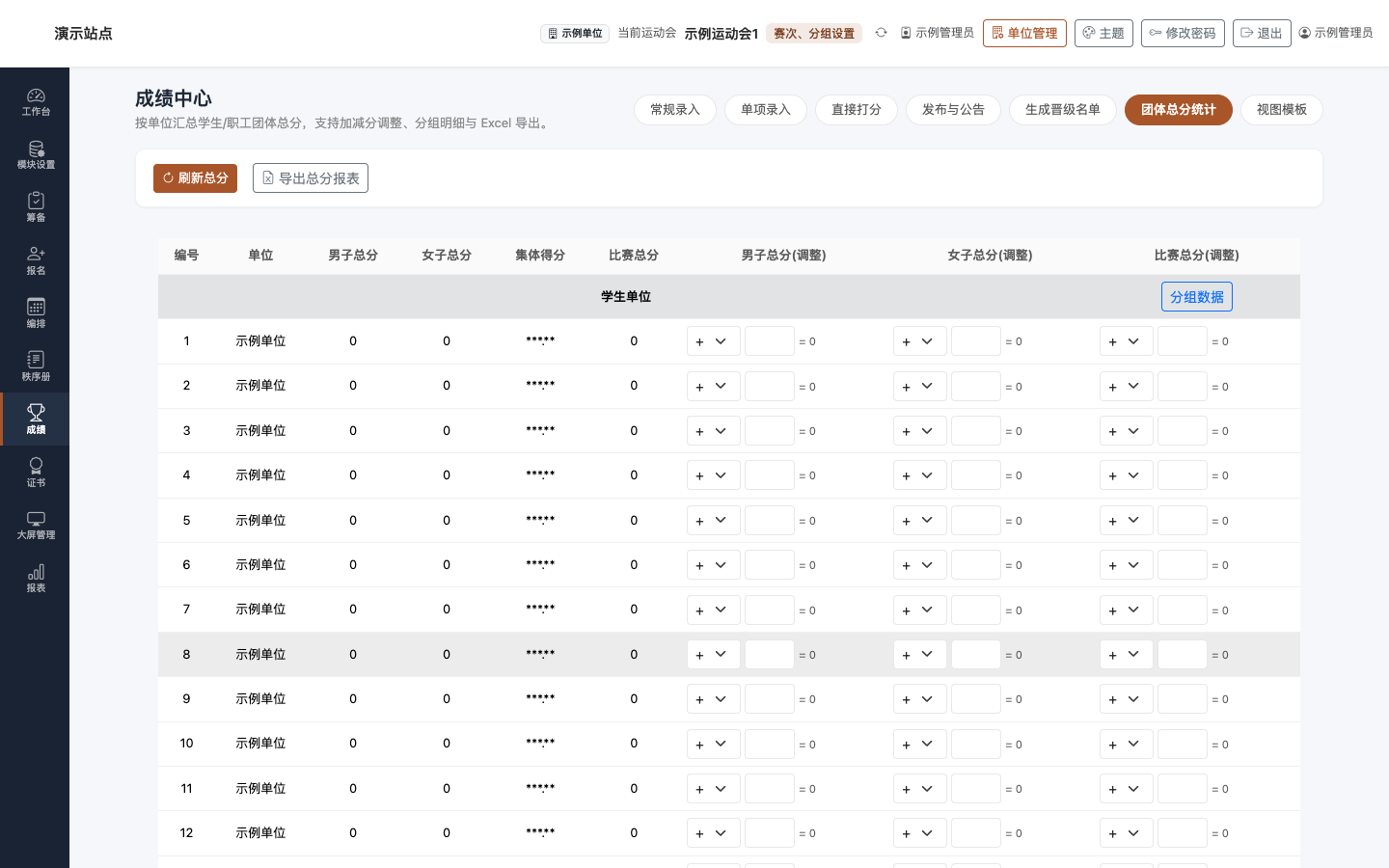Open row 1 男子总分 adjustment sign dropdown
Image resolution: width=1389 pixels, height=868 pixels.
714,341
